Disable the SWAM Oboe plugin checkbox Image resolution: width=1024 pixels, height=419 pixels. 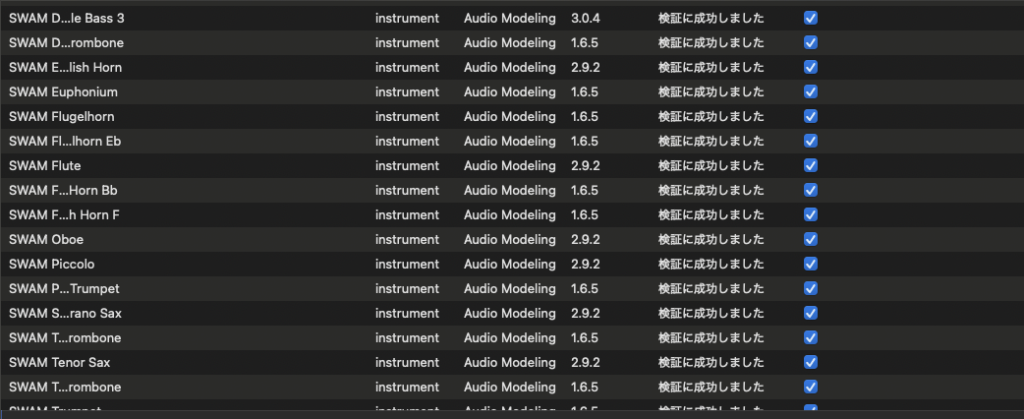pos(811,240)
